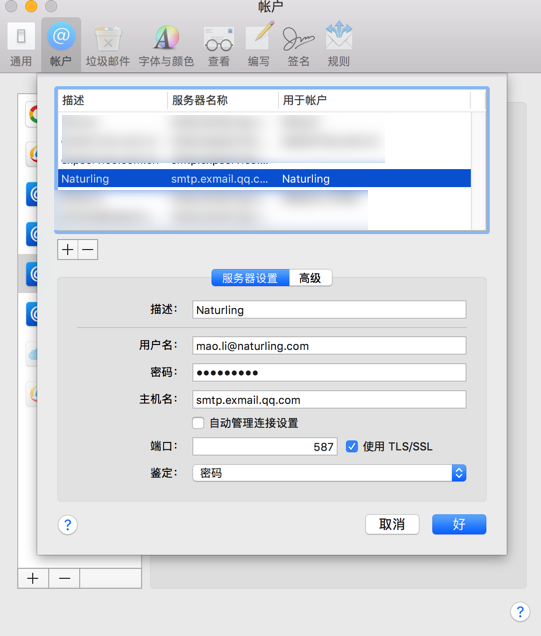Switch to the 高级 Advanced tab
The image size is (541, 636).
tap(311, 278)
